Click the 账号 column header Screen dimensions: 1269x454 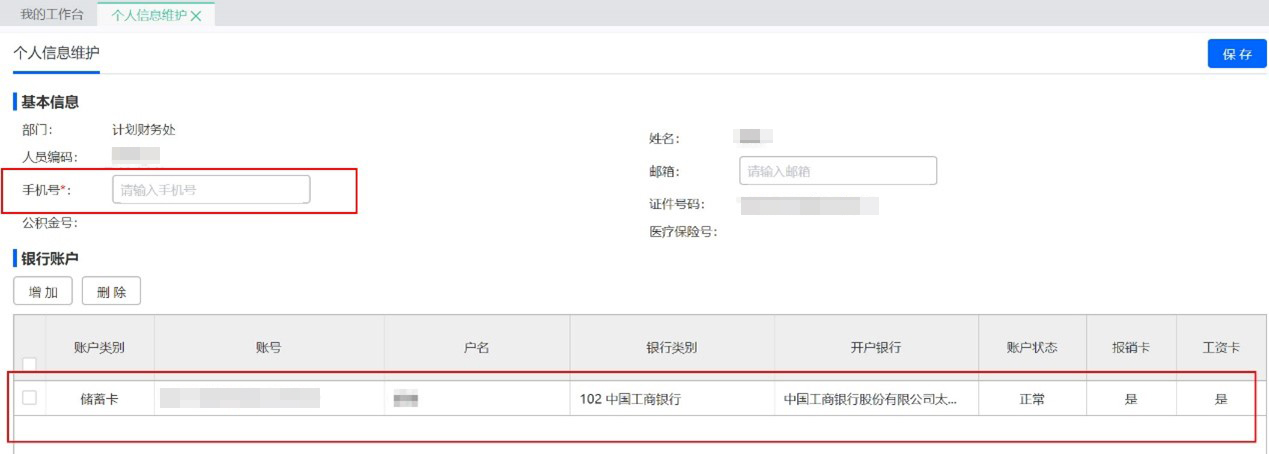point(269,348)
